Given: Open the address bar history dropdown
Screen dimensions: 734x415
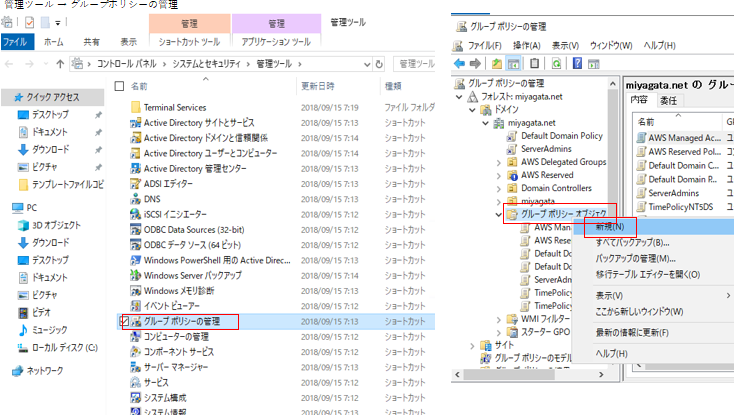Looking at the screenshot, I should coord(367,64).
